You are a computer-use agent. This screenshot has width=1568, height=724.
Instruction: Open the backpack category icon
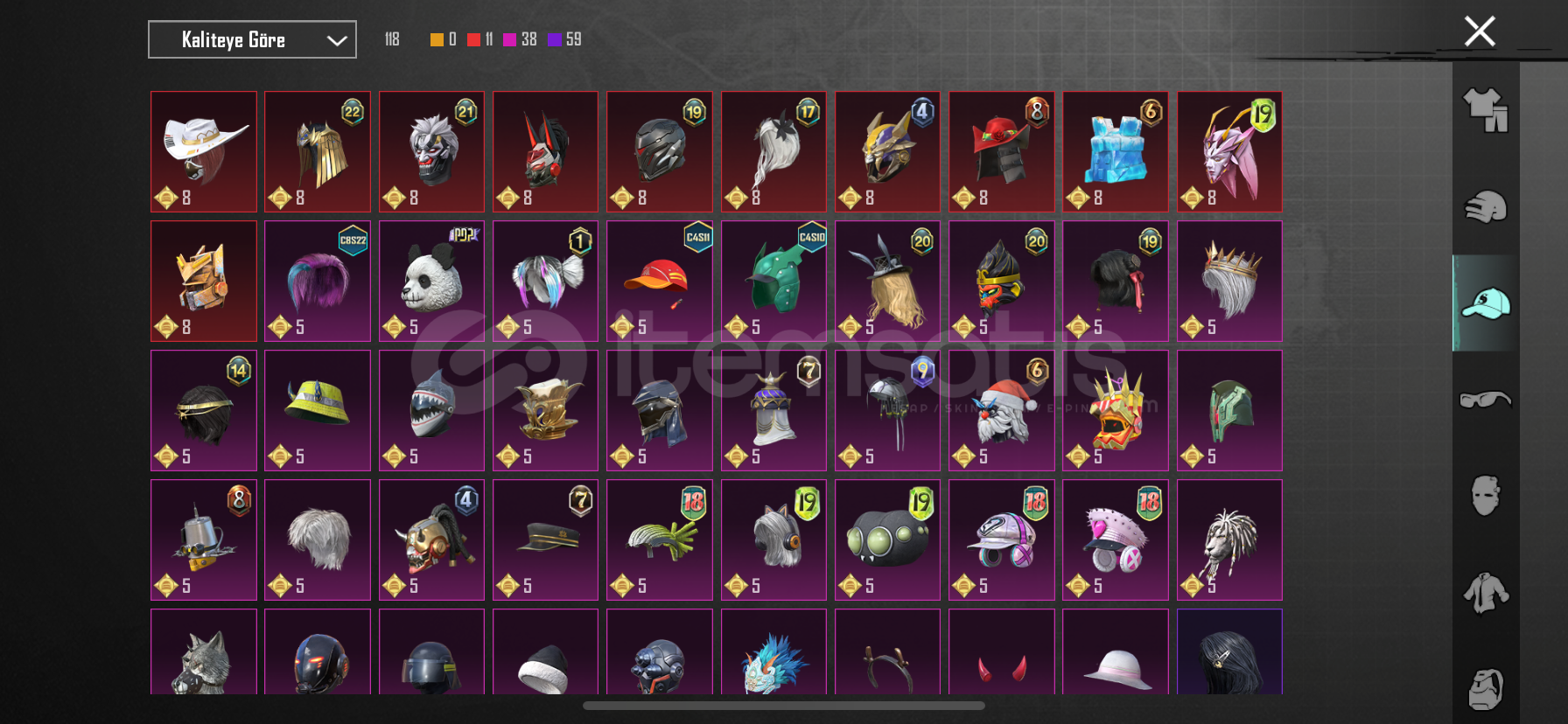tap(1486, 689)
